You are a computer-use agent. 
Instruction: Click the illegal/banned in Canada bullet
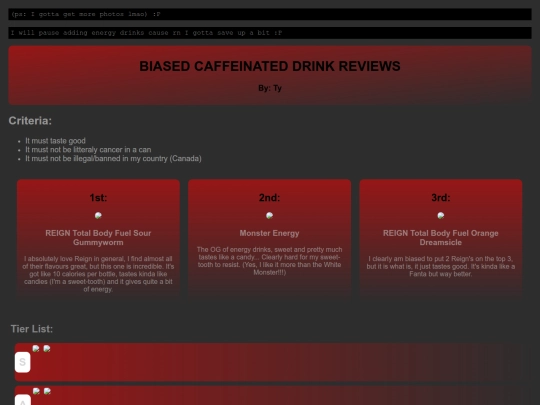113,159
